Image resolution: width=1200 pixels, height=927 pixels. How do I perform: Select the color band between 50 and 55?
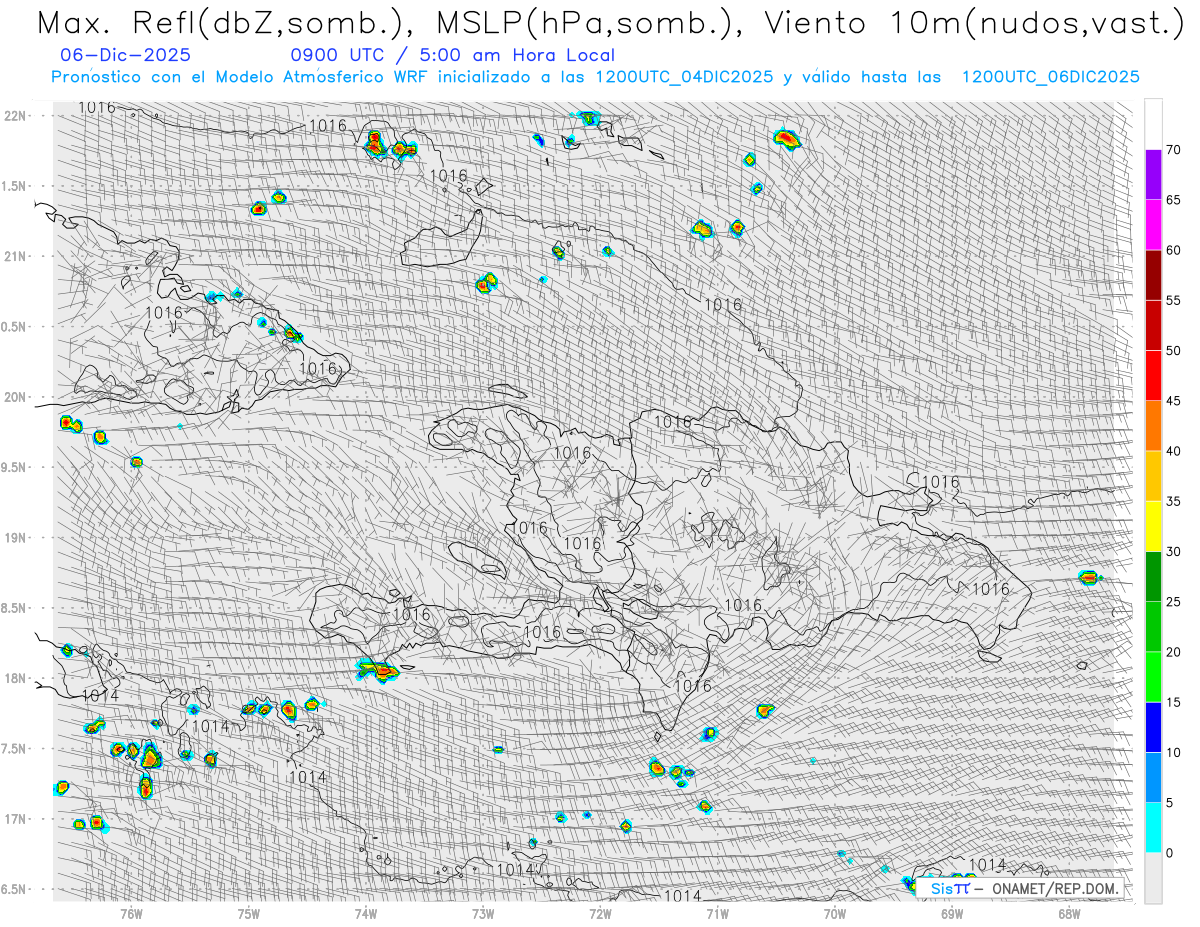1153,325
